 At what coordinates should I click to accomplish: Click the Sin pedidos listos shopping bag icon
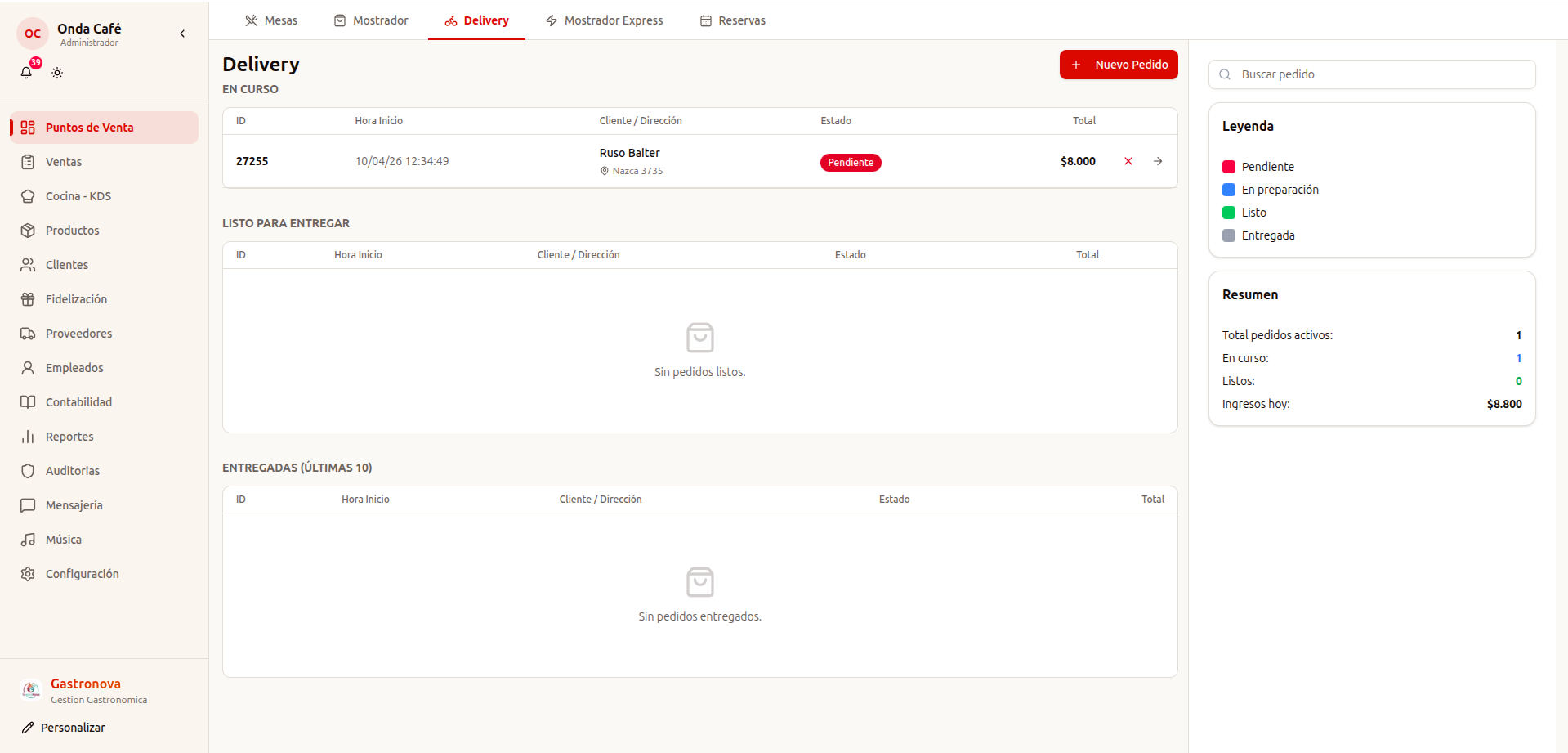coord(700,338)
